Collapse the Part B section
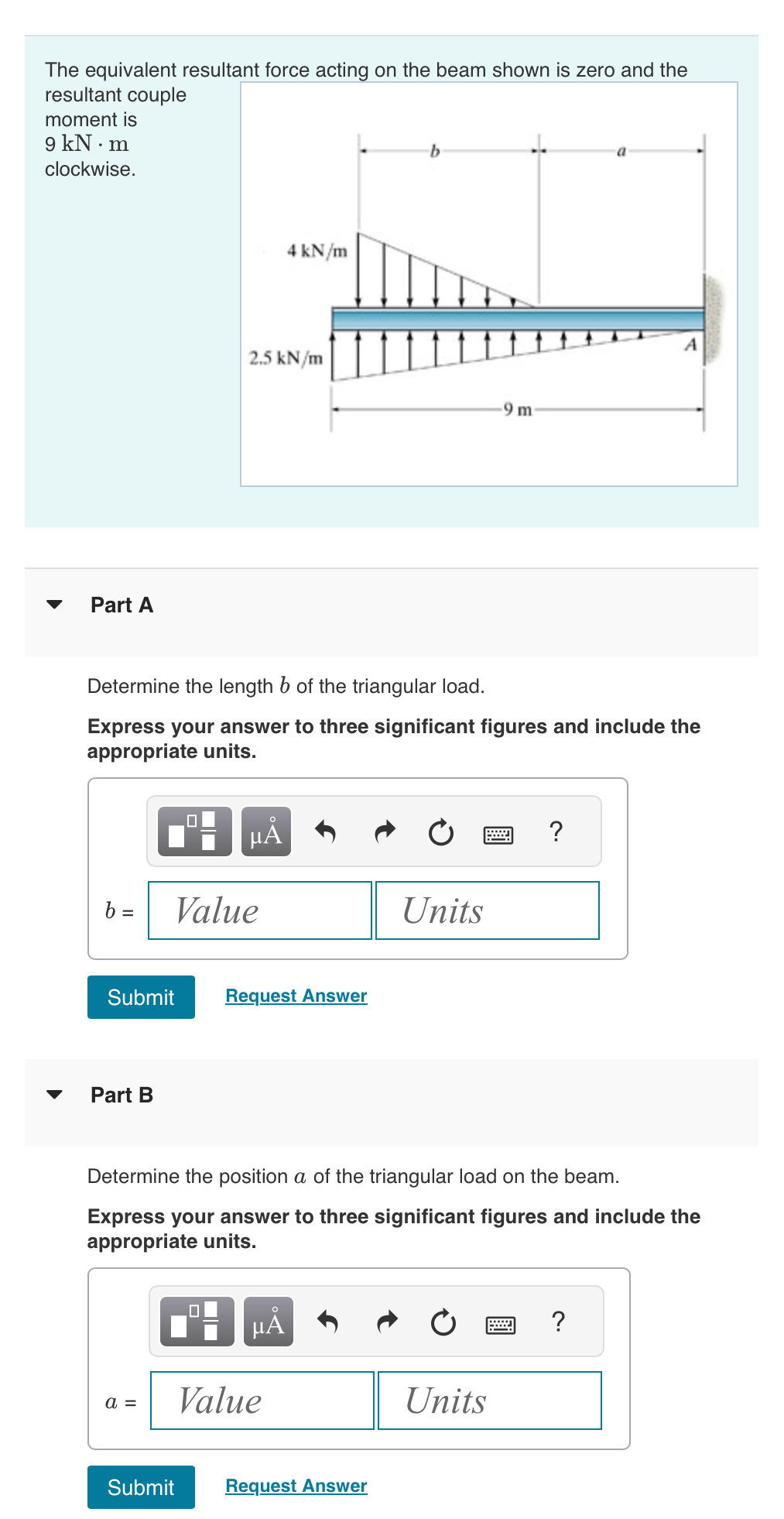The image size is (784, 1519). click(x=55, y=1096)
